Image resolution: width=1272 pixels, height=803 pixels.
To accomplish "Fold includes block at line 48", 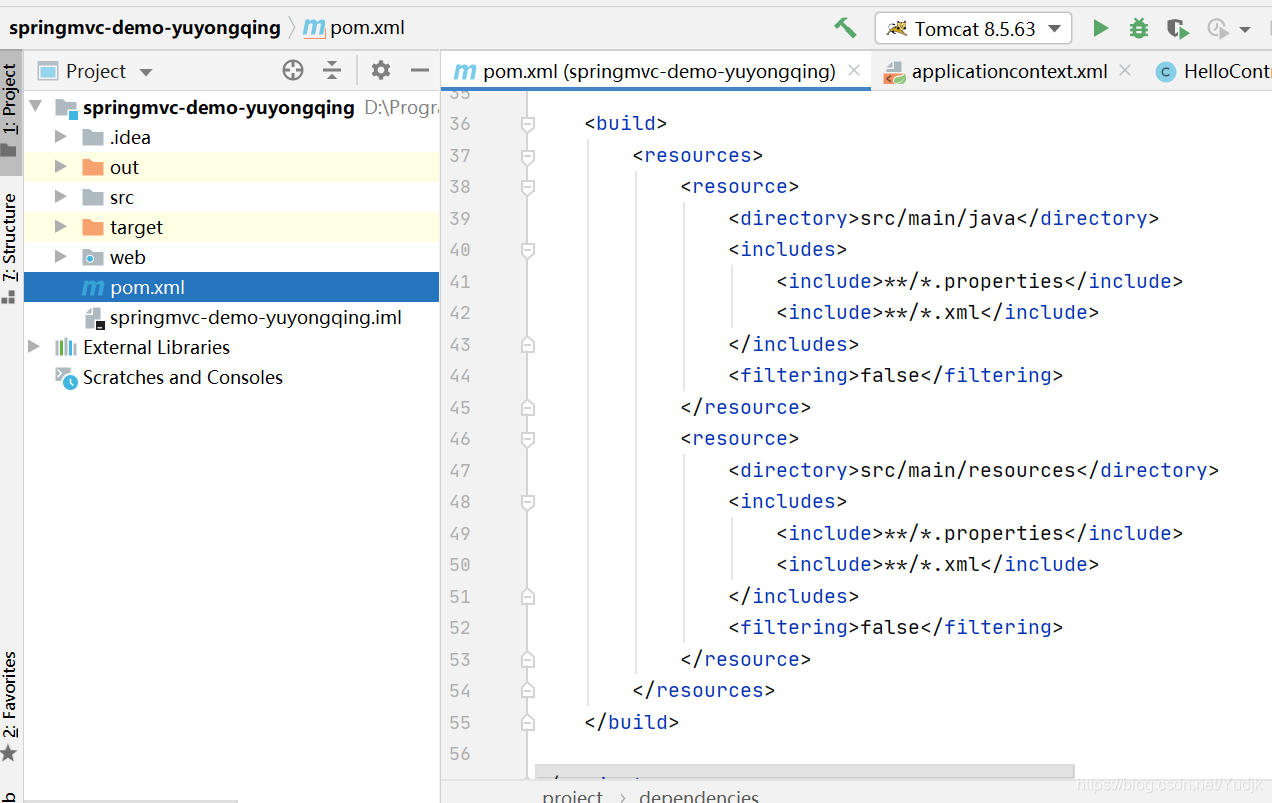I will point(528,502).
